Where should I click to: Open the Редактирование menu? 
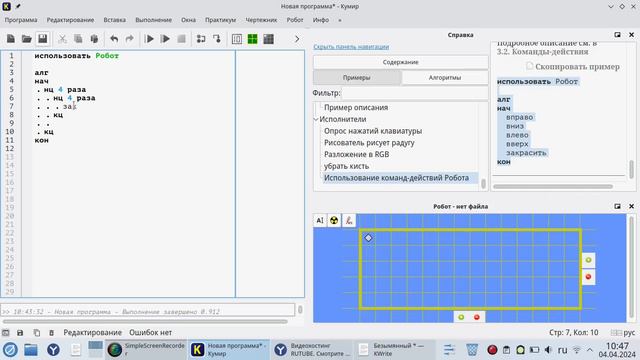click(x=70, y=20)
